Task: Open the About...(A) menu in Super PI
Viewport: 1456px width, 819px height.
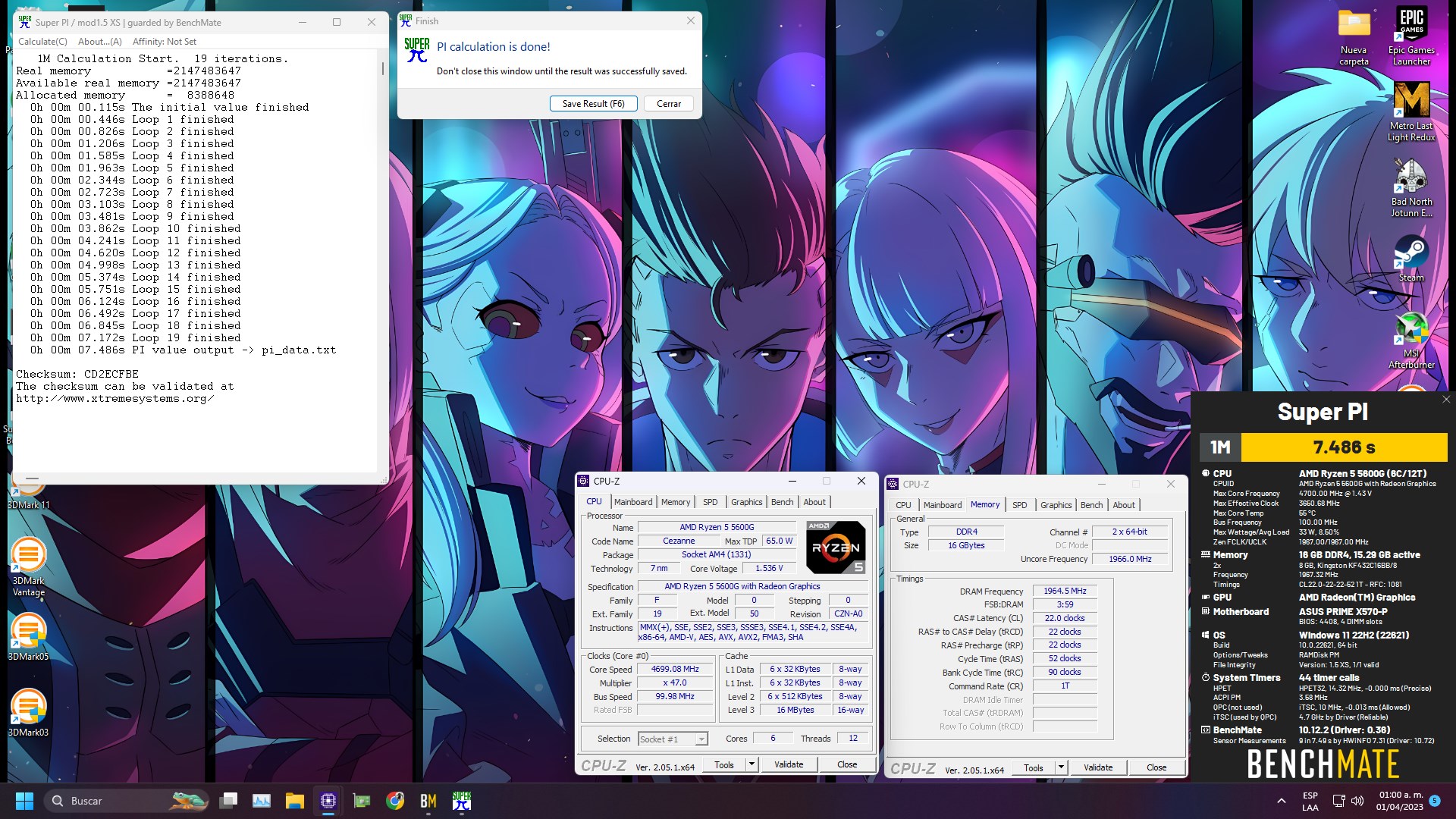Action: (x=100, y=42)
